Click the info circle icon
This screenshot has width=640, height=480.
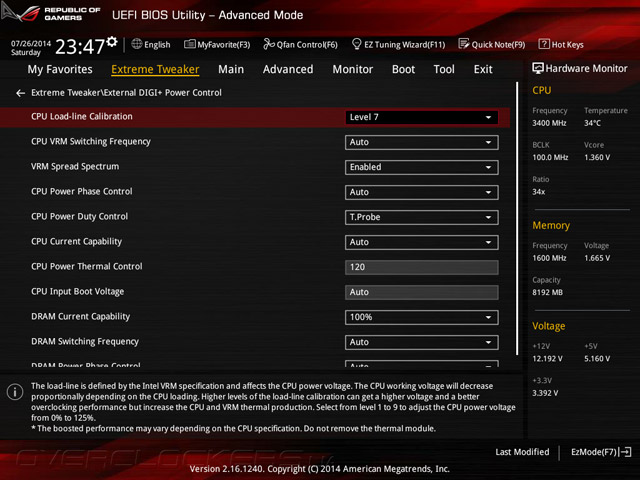click(15, 392)
